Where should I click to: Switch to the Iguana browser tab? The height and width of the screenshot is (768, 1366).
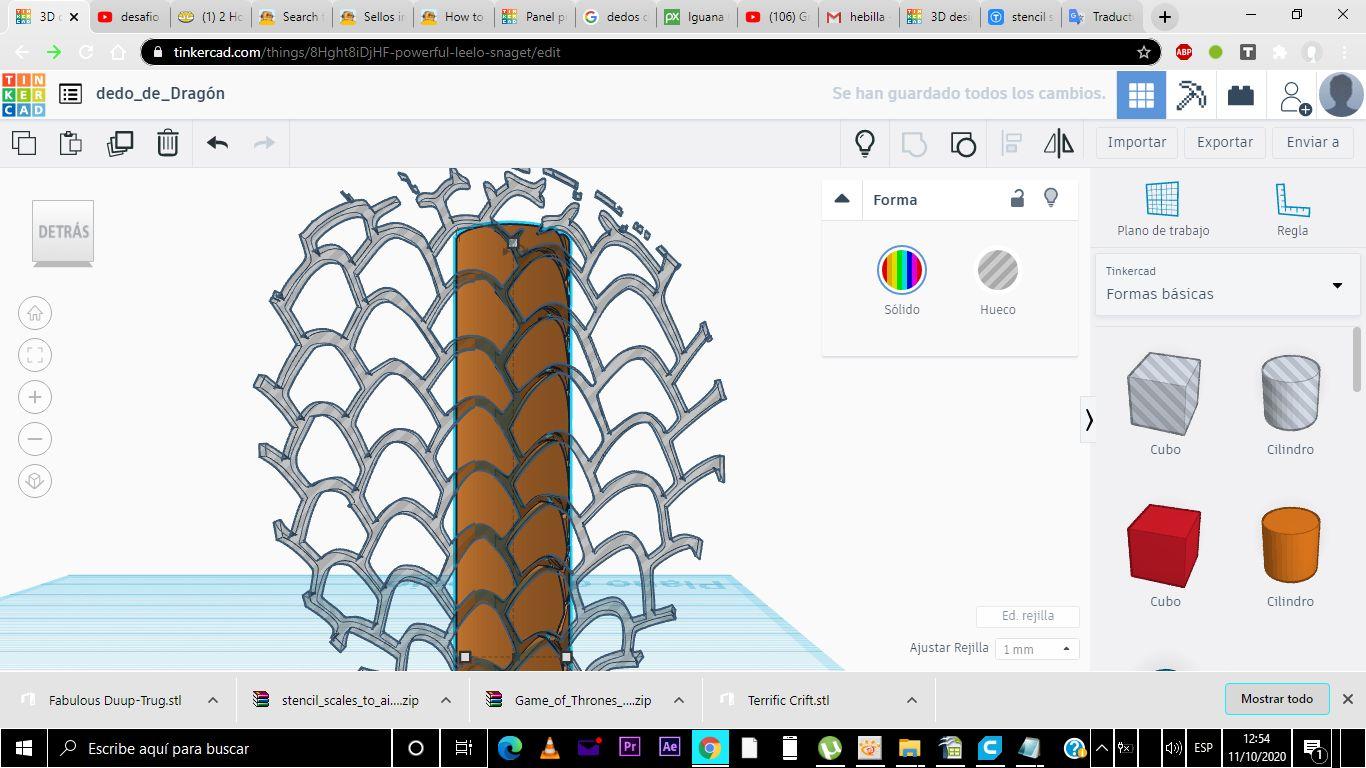pos(697,17)
